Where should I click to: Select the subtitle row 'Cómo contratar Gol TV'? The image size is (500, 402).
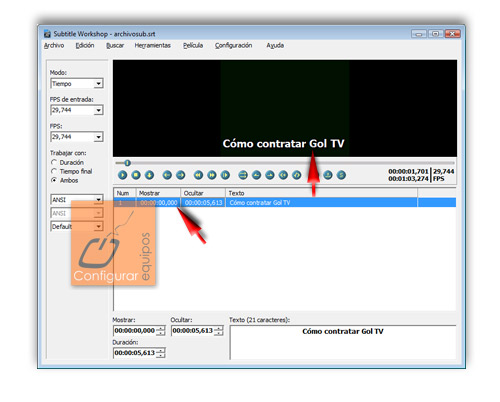285,202
